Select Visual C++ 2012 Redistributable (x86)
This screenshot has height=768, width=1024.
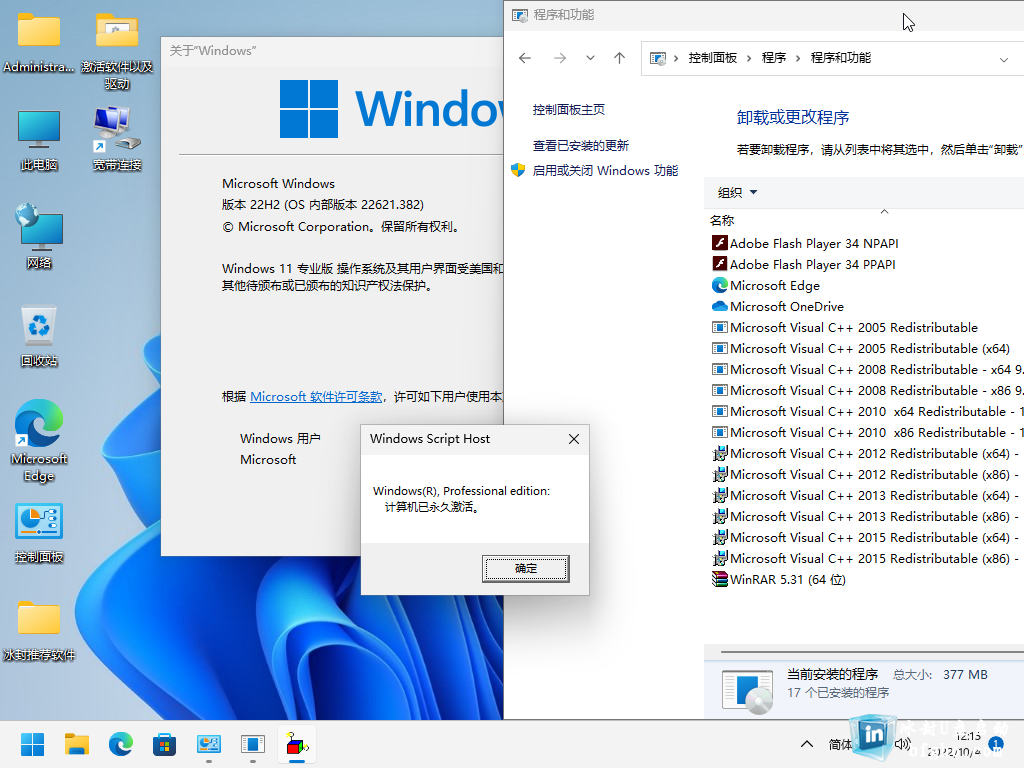click(x=866, y=474)
